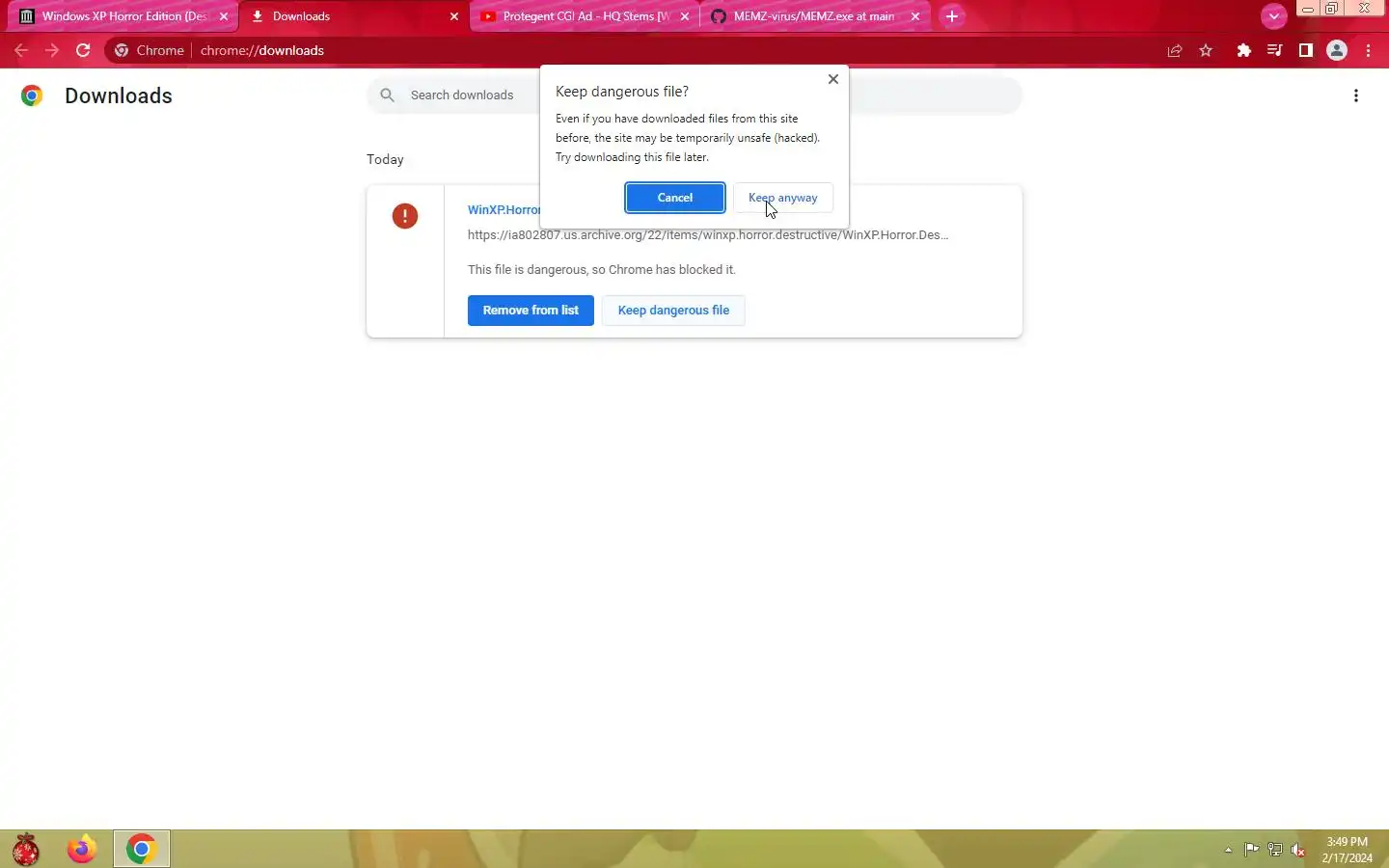Click the Cancel button in the dialog
1389x868 pixels.
click(675, 198)
